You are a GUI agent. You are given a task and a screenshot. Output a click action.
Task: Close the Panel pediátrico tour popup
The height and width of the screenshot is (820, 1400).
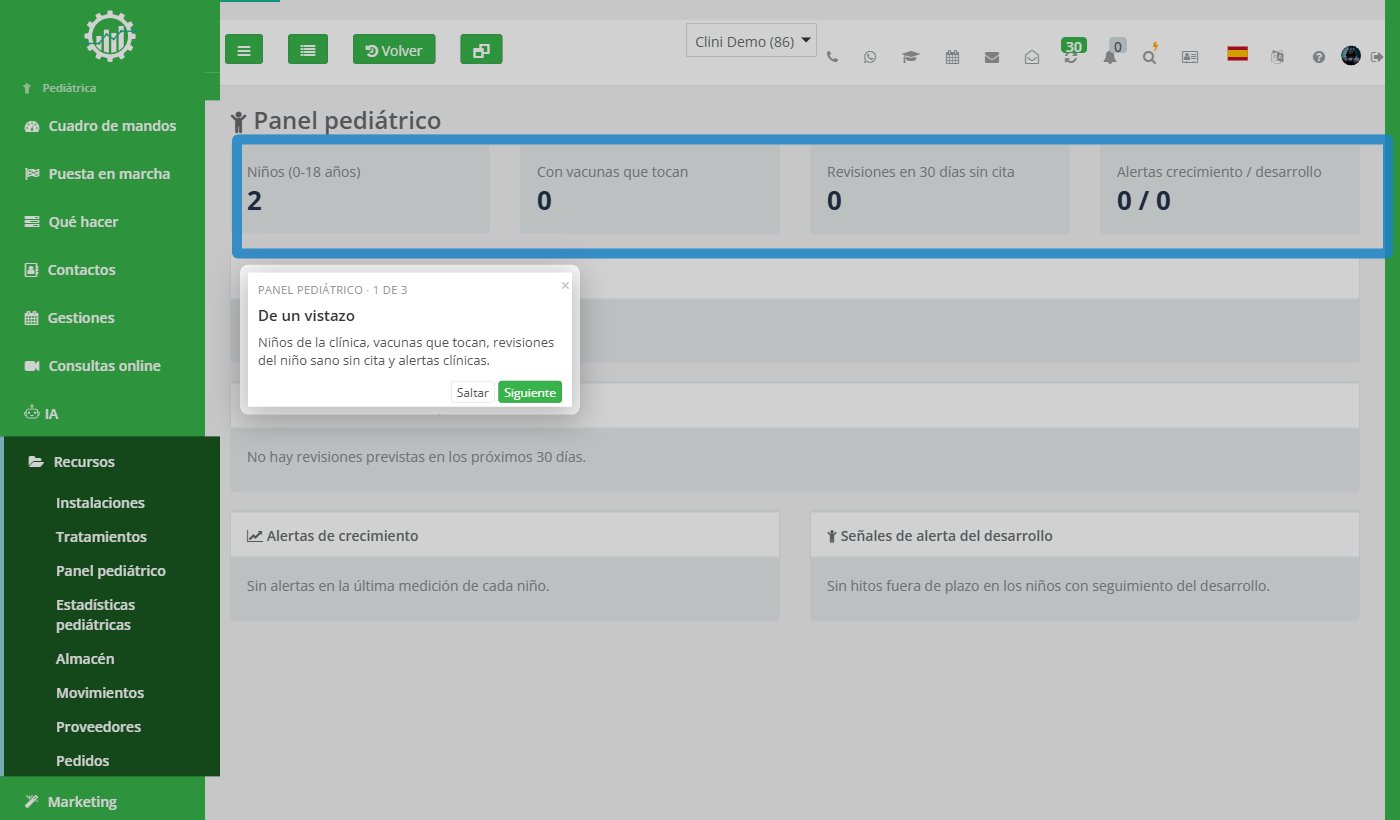point(565,285)
